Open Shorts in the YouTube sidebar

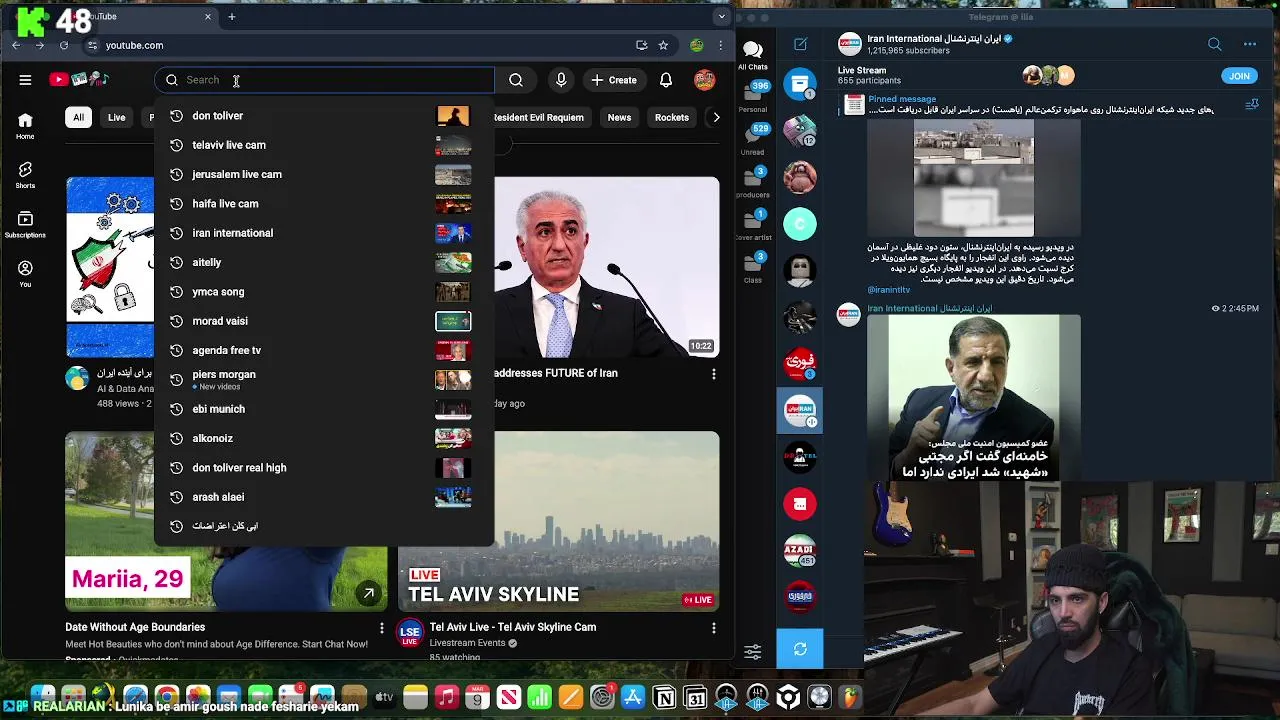click(25, 175)
